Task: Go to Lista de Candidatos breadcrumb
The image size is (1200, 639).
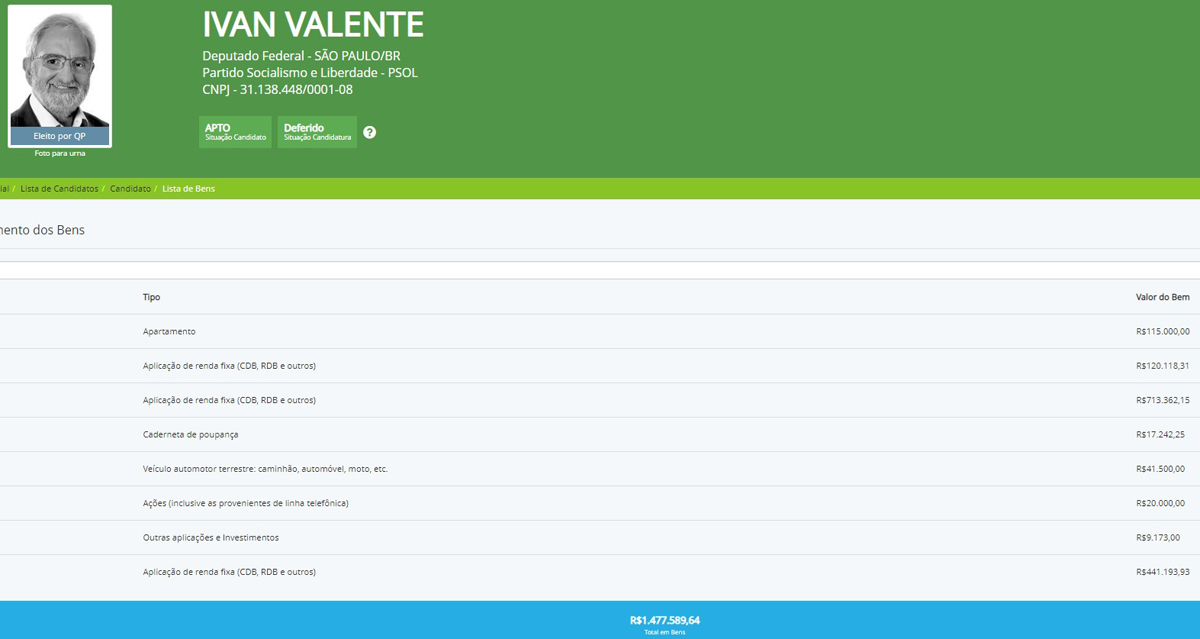Action: tap(59, 189)
